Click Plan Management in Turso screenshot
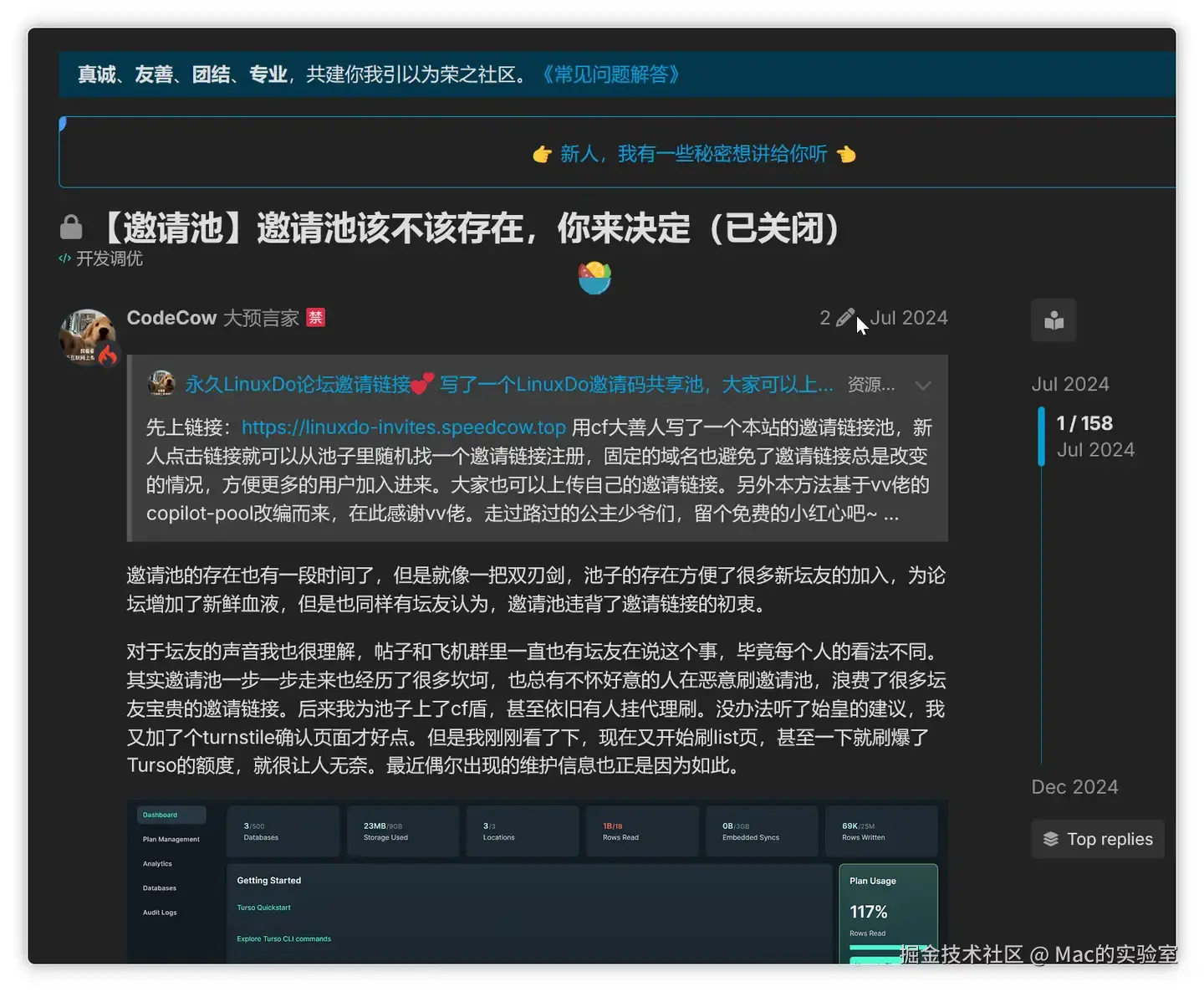 tap(171, 839)
